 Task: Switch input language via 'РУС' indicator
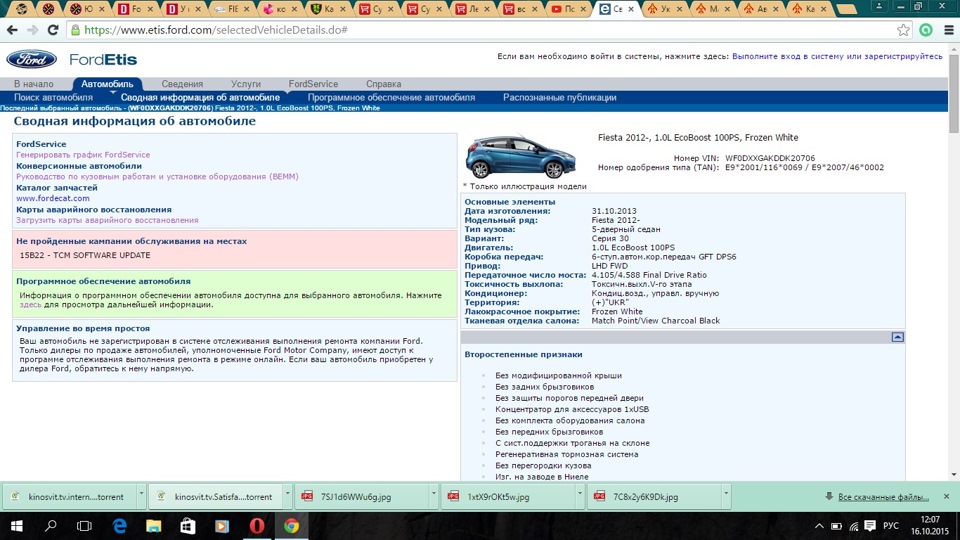pyautogui.click(x=891, y=526)
